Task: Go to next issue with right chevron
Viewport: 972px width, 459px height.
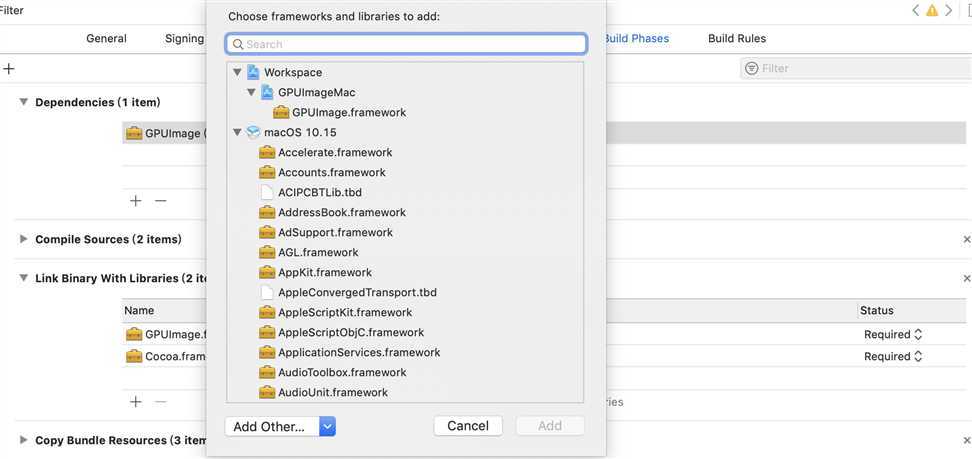Action: pyautogui.click(x=948, y=11)
